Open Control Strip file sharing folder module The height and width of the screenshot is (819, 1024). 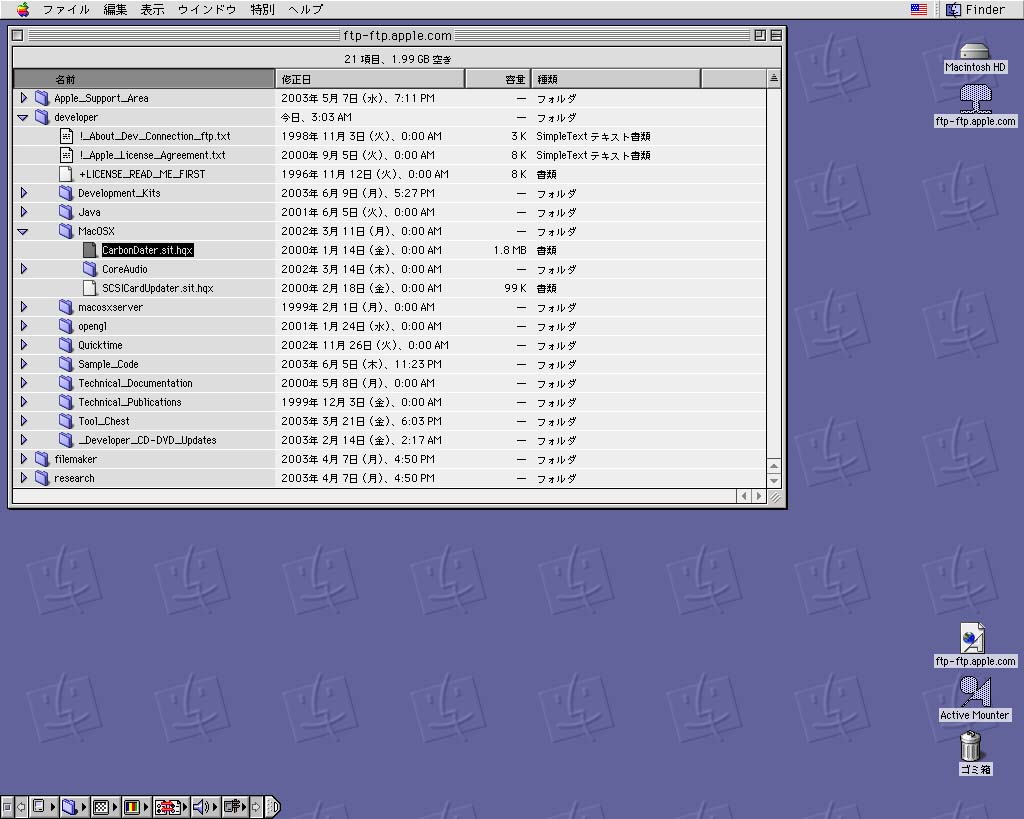pyautogui.click(x=74, y=807)
